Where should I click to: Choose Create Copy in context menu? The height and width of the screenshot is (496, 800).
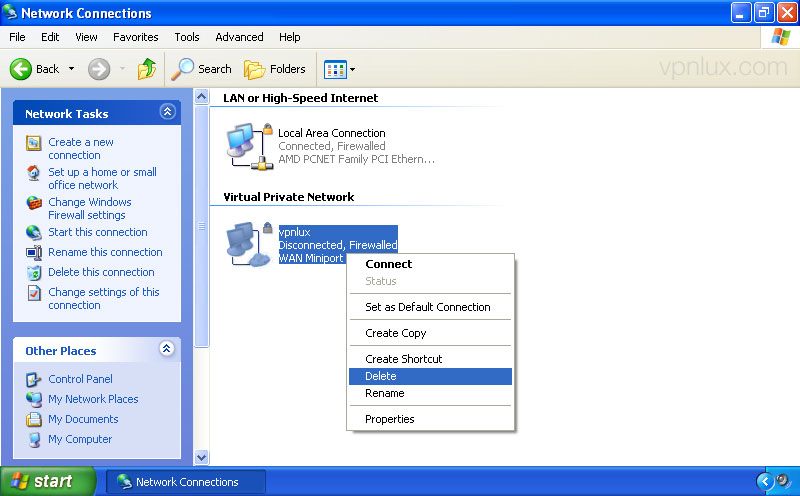click(x=430, y=333)
